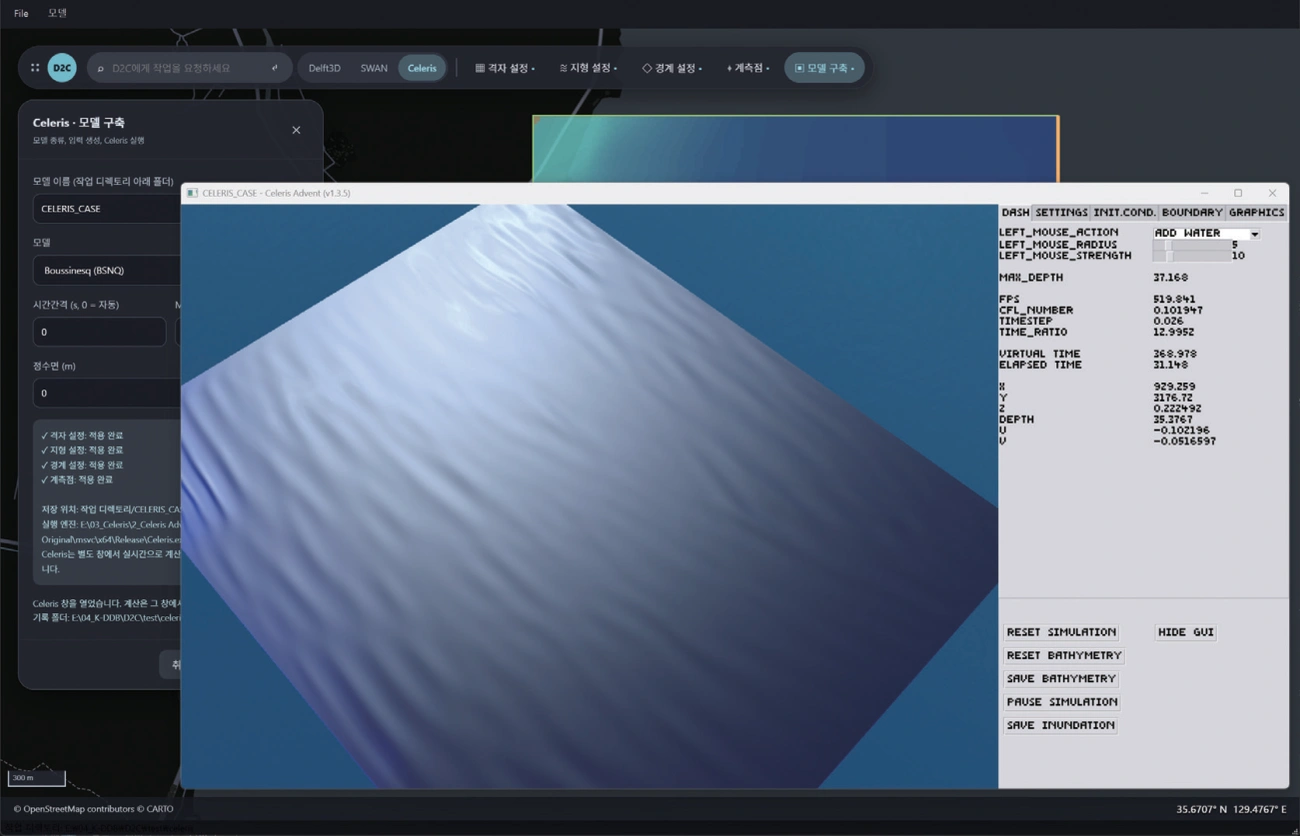
Task: Click the '격자 설정: 적용 완료' status line
Action: [82, 436]
